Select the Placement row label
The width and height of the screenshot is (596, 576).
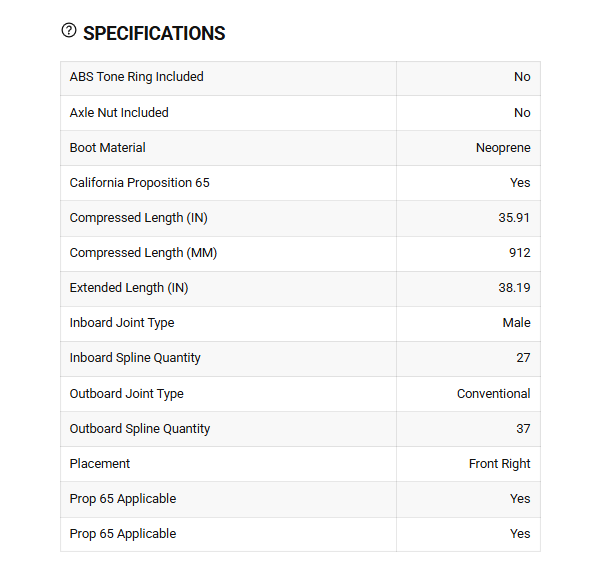[x=100, y=464]
